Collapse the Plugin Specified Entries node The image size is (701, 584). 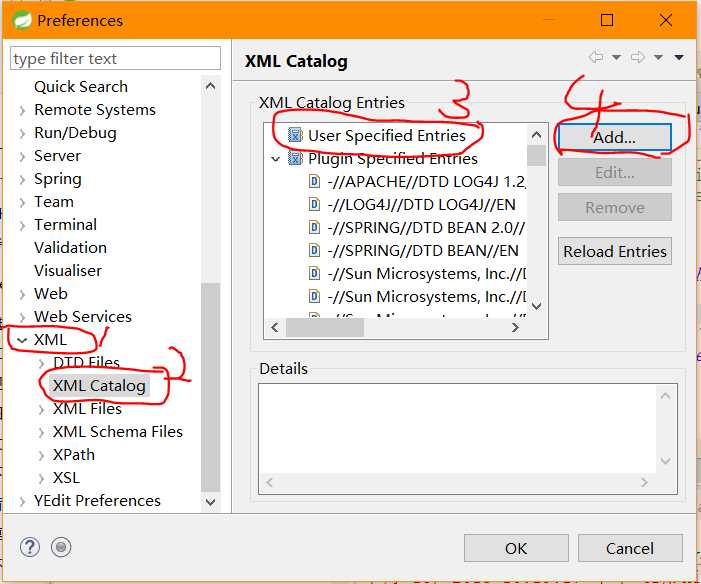pos(276,158)
